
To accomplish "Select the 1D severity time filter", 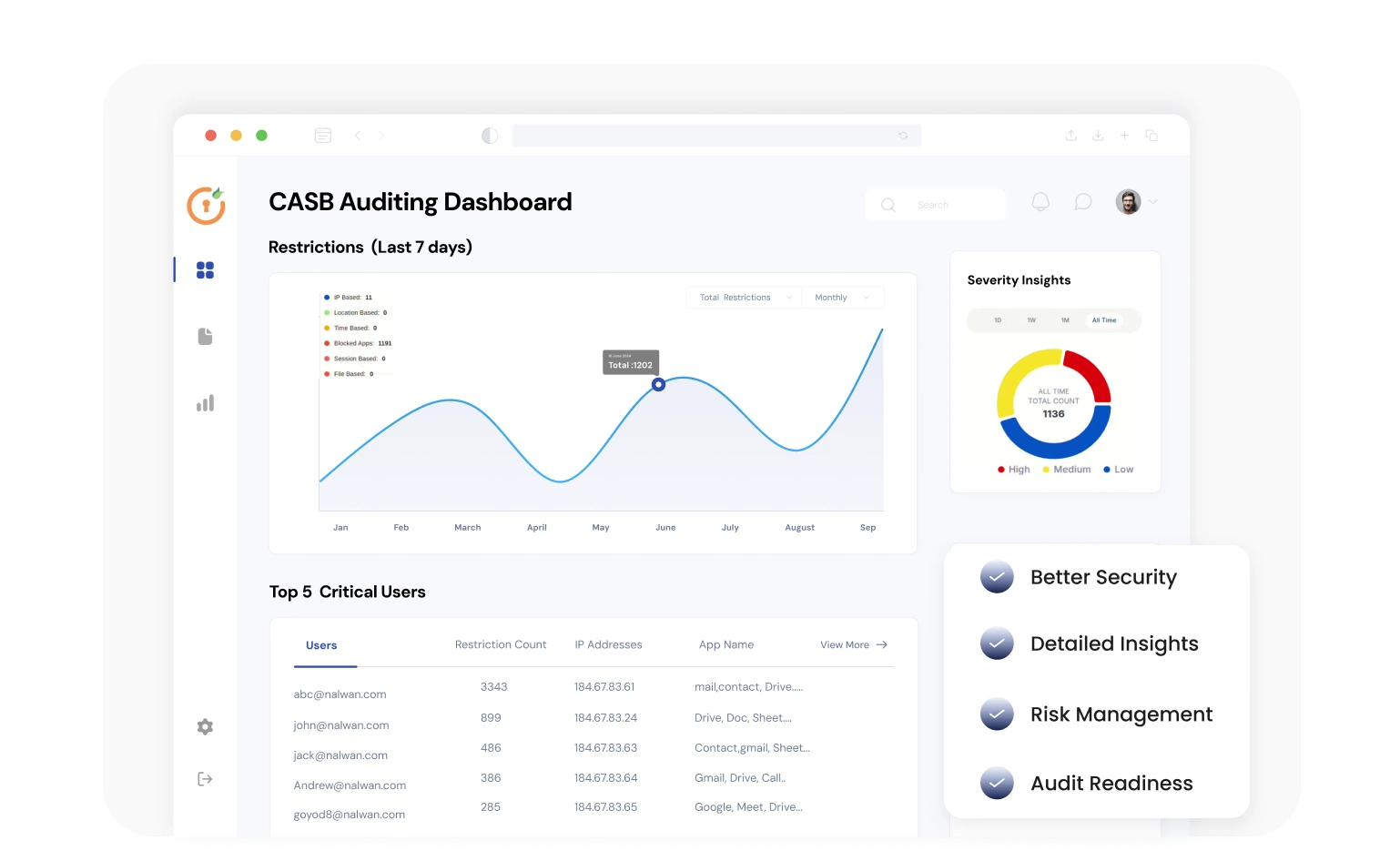I will coord(998,320).
